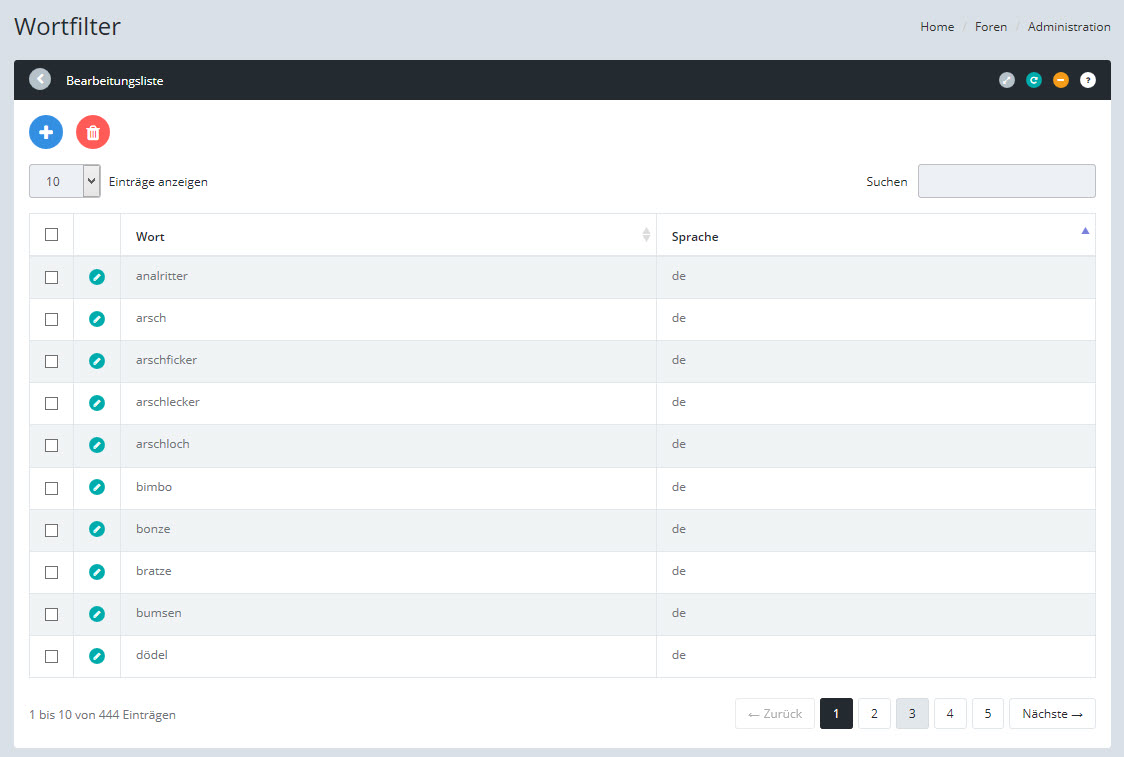Click the back arrow beside Bearbeitungsliste
The width and height of the screenshot is (1124, 757).
[40, 79]
